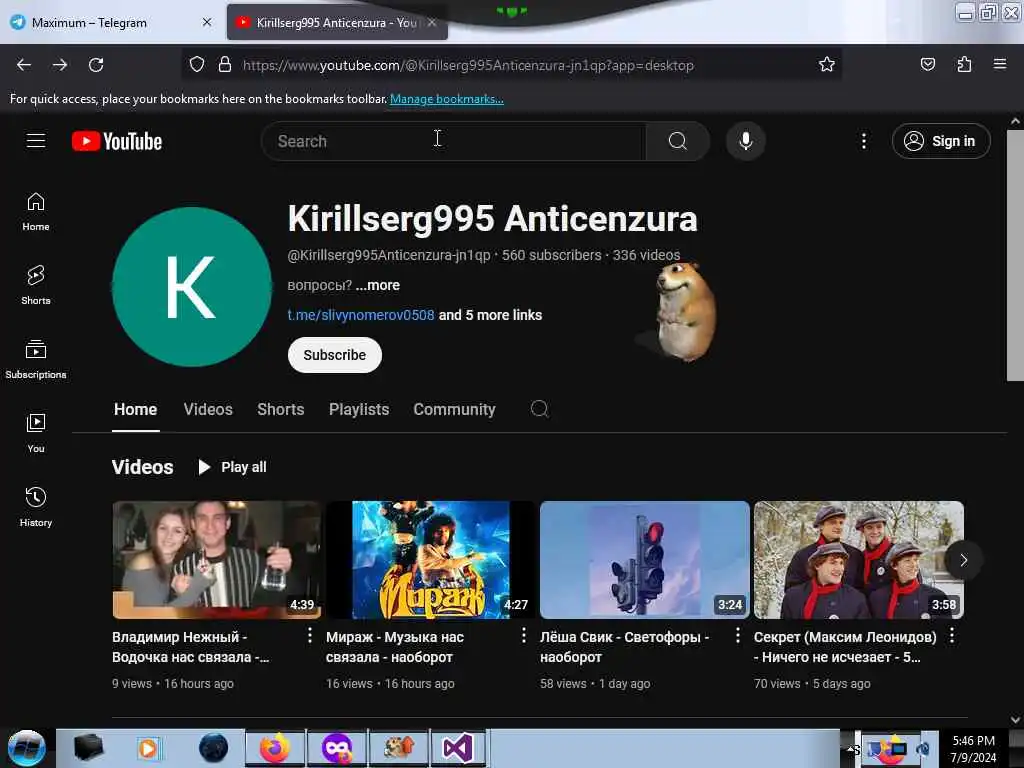The width and height of the screenshot is (1024, 768).
Task: Save page to Pocket
Action: (927, 64)
